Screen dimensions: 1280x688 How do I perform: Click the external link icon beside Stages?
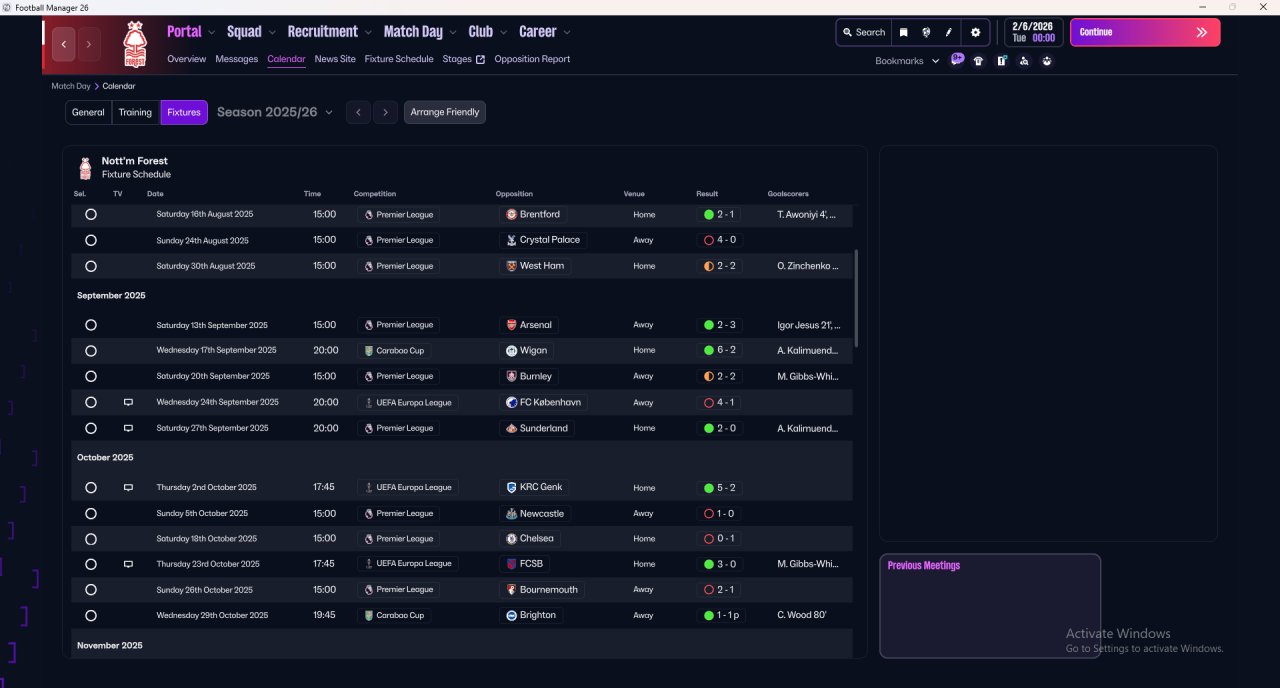(480, 59)
